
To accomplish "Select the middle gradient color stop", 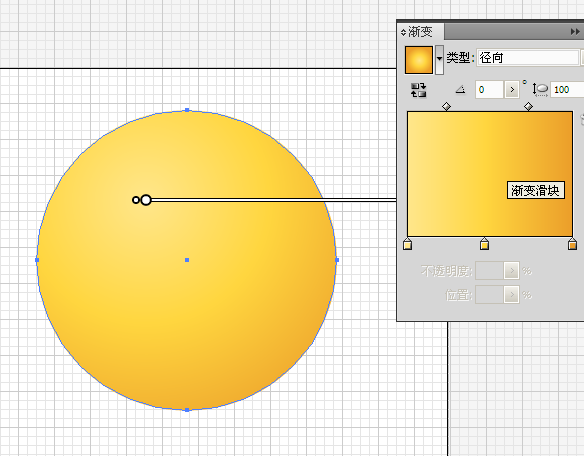I will 484,244.
